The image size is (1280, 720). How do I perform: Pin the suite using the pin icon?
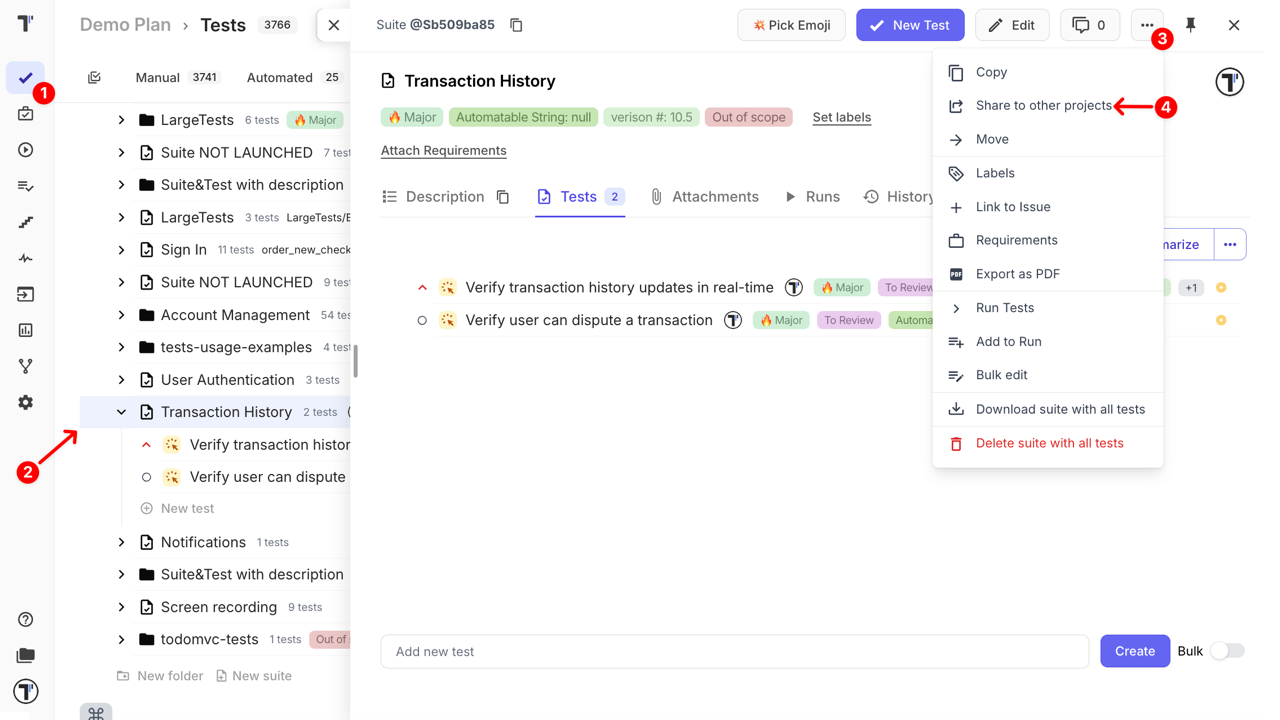pos(1190,24)
